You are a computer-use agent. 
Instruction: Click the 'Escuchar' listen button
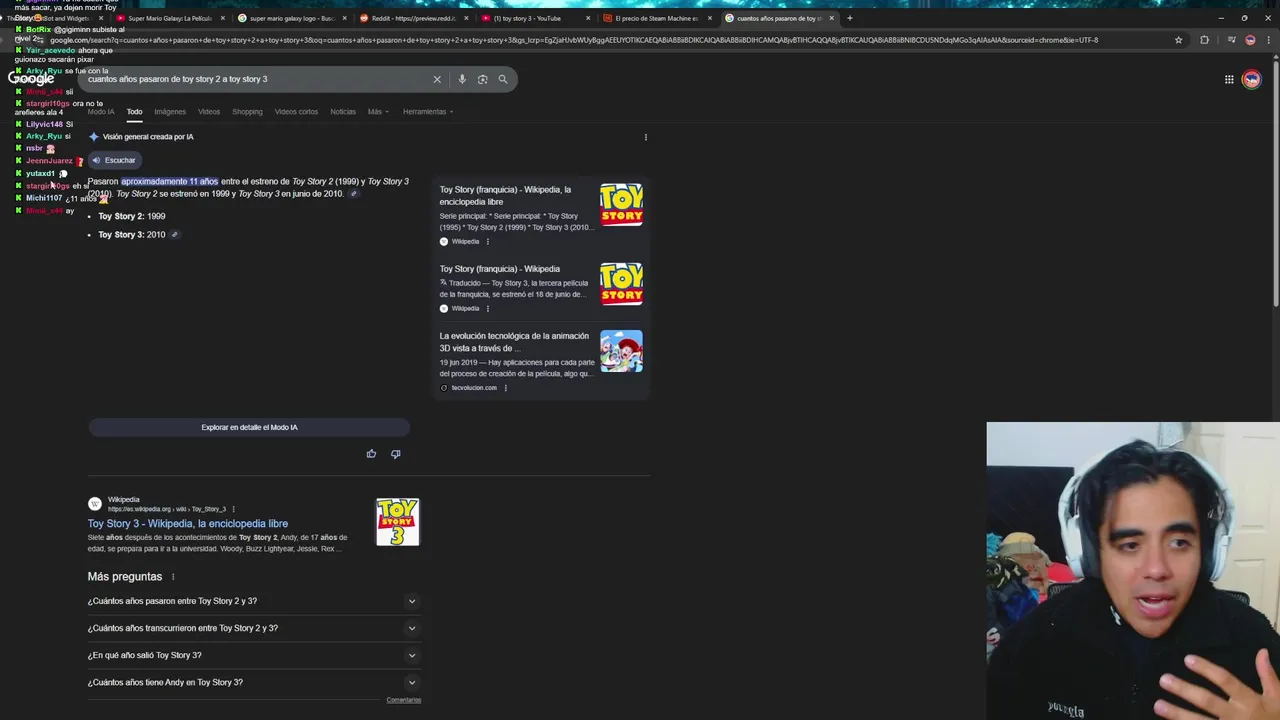113,160
